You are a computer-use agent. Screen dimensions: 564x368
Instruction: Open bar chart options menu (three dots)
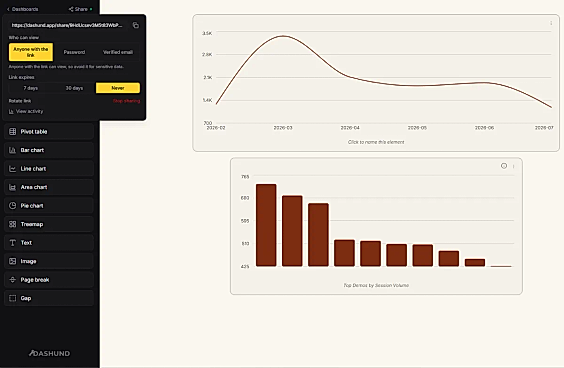click(x=514, y=166)
